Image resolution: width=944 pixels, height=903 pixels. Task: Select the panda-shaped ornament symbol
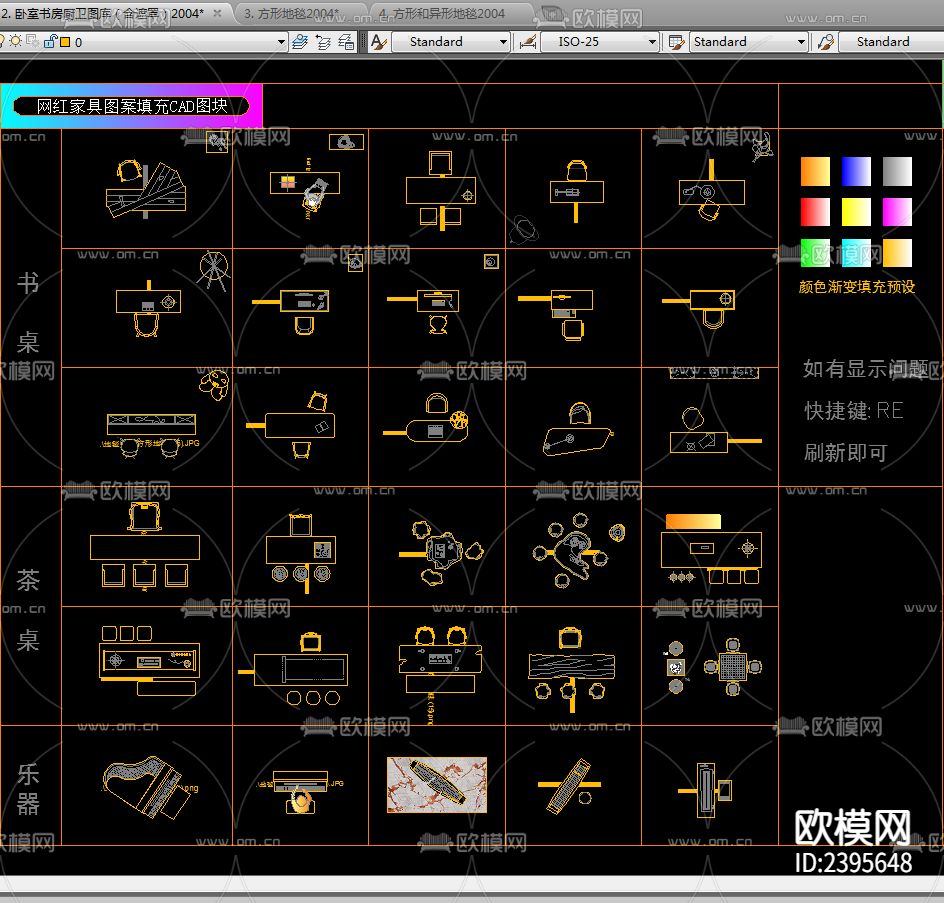point(214,385)
